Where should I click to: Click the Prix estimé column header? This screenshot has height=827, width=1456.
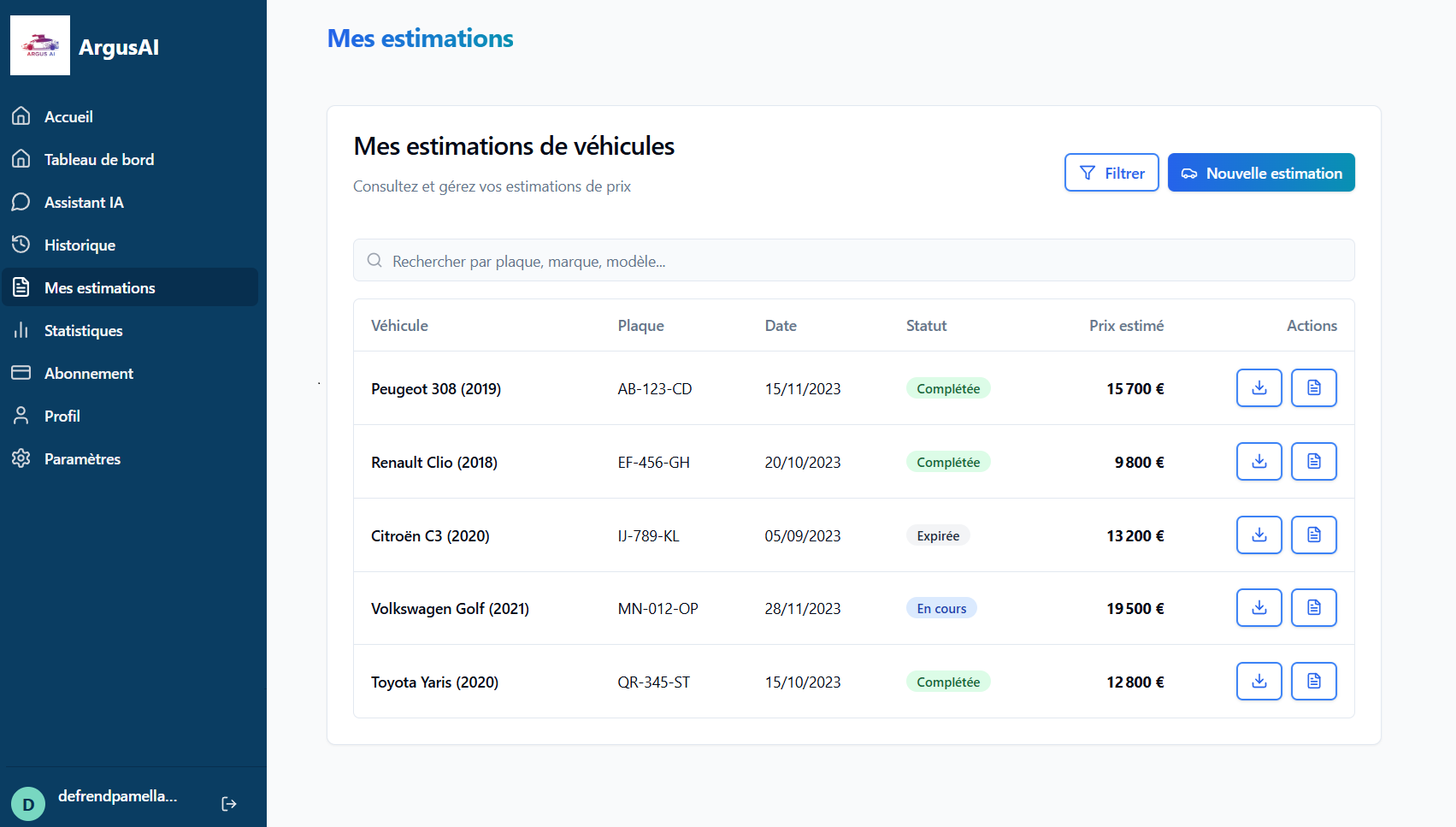coord(1126,325)
